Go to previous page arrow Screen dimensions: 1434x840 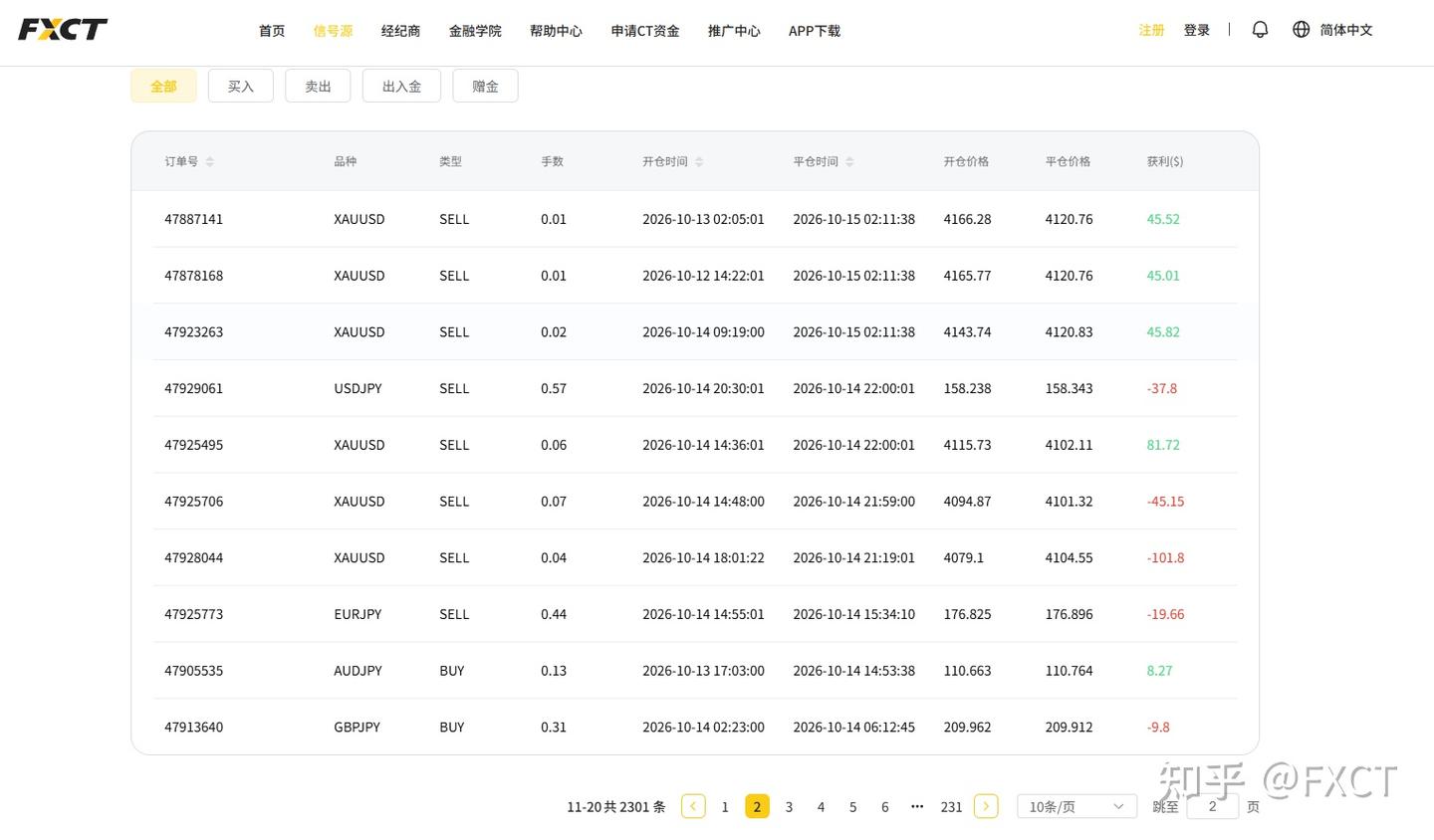pos(693,806)
